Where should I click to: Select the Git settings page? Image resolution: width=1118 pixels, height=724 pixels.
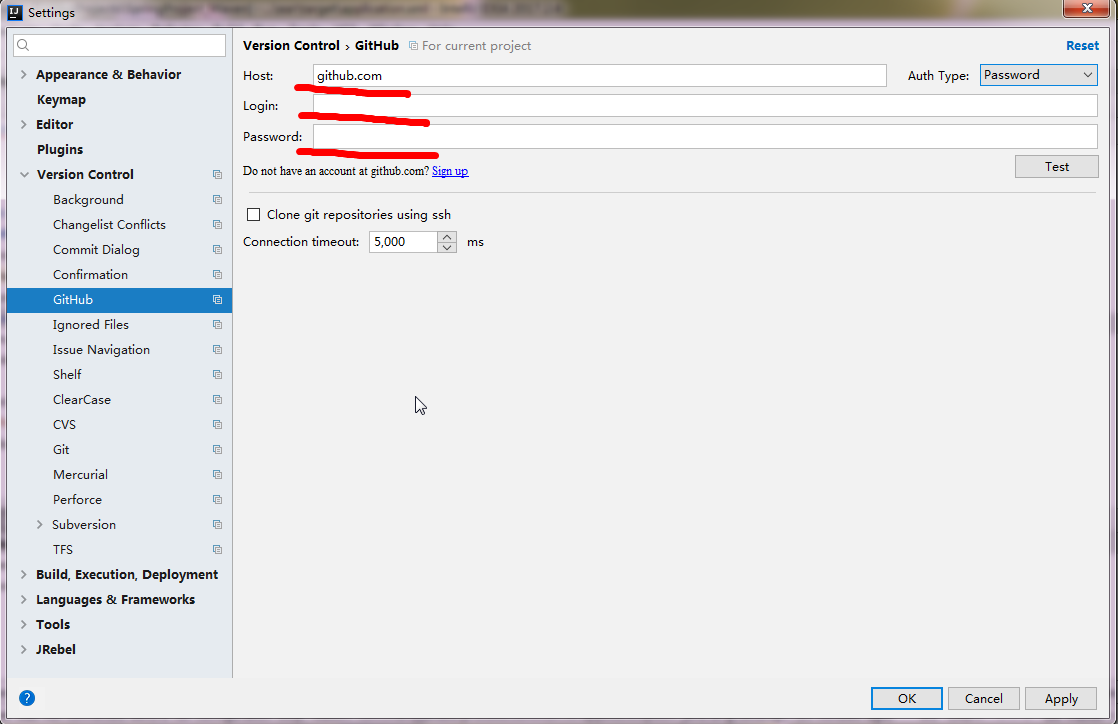pos(61,449)
